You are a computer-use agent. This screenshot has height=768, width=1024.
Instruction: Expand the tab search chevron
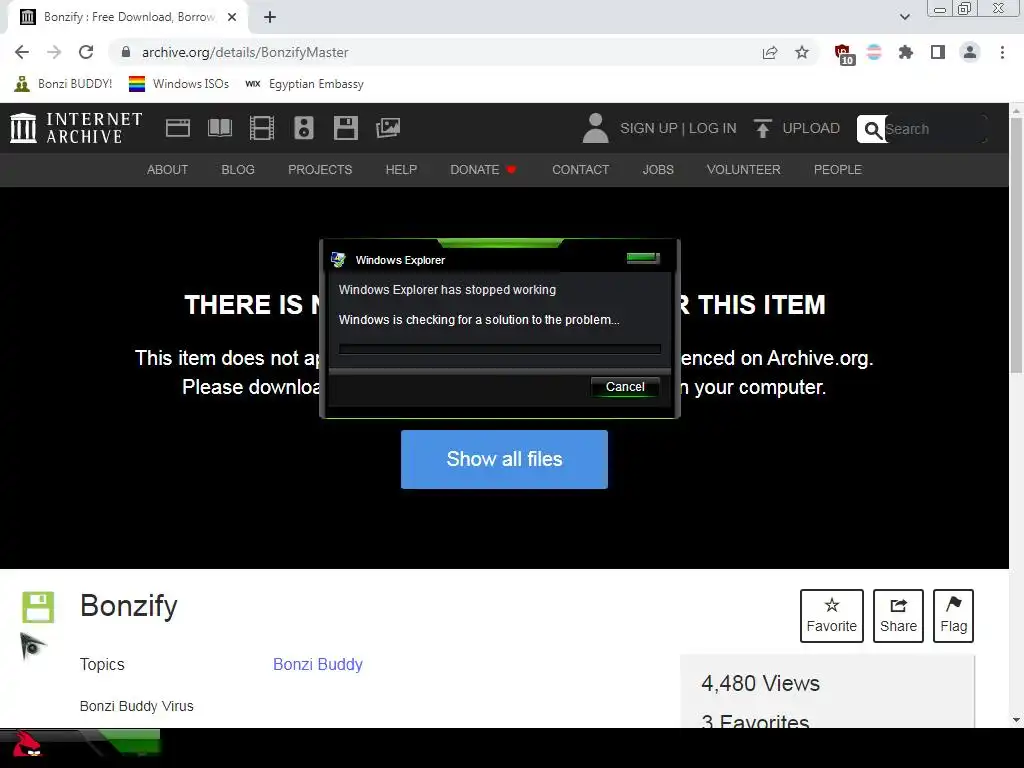tap(904, 17)
